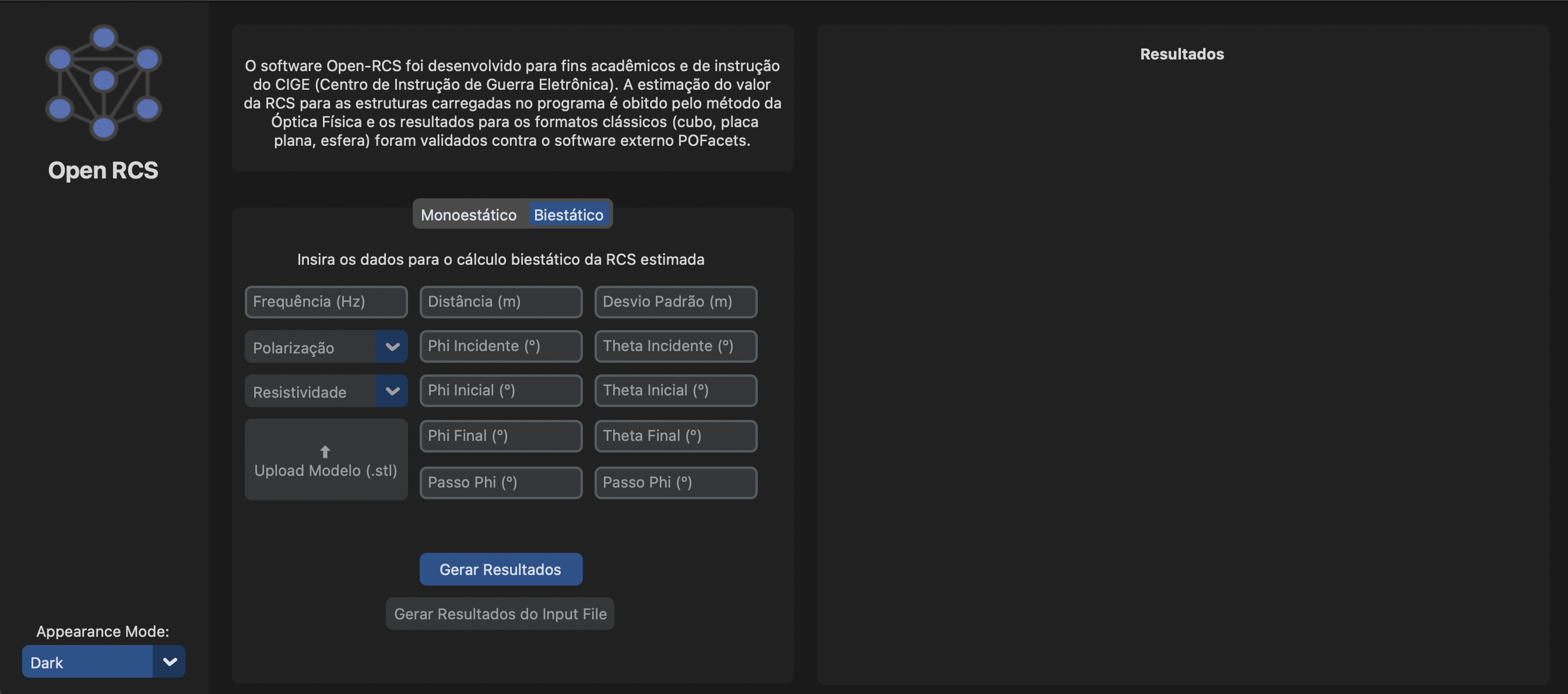Select the Biestático tab
The image size is (1568, 694).
(568, 214)
